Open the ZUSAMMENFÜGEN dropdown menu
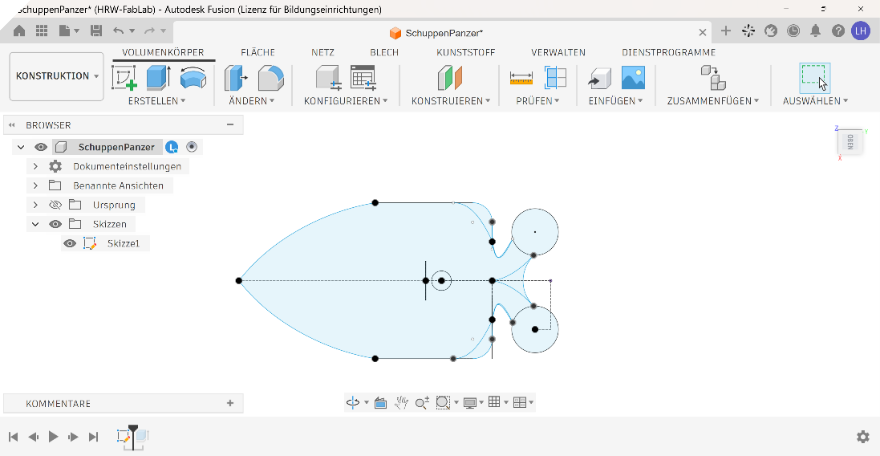This screenshot has height=456, width=880. tap(713, 100)
